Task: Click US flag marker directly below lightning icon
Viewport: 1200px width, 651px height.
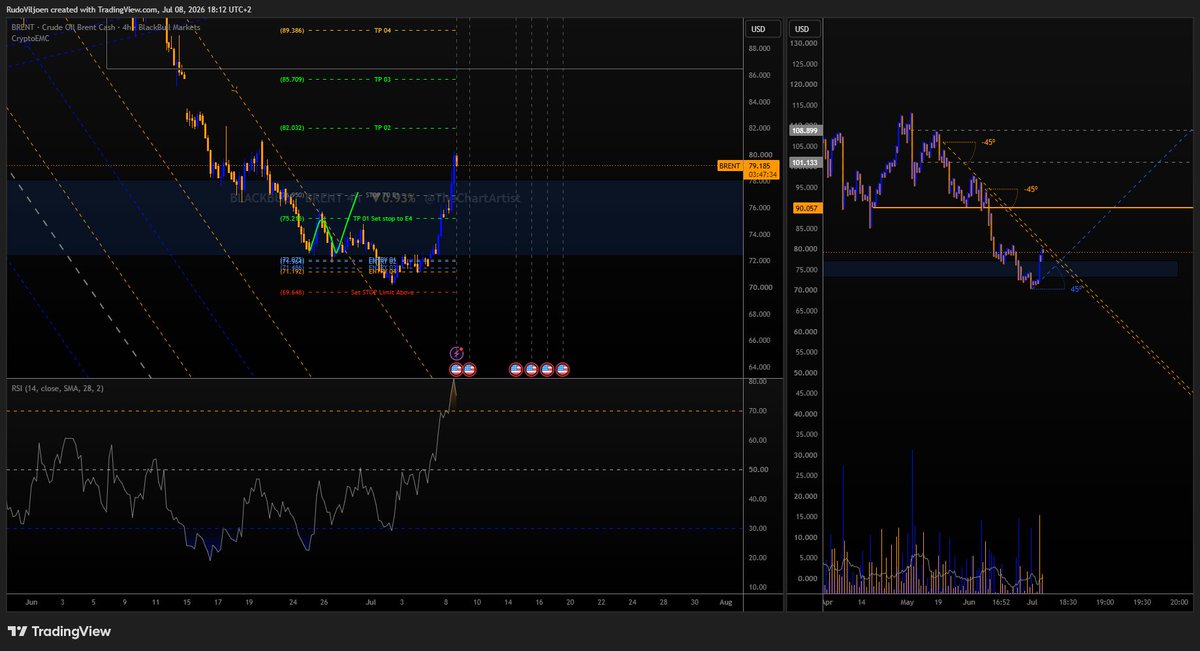Action: point(456,369)
